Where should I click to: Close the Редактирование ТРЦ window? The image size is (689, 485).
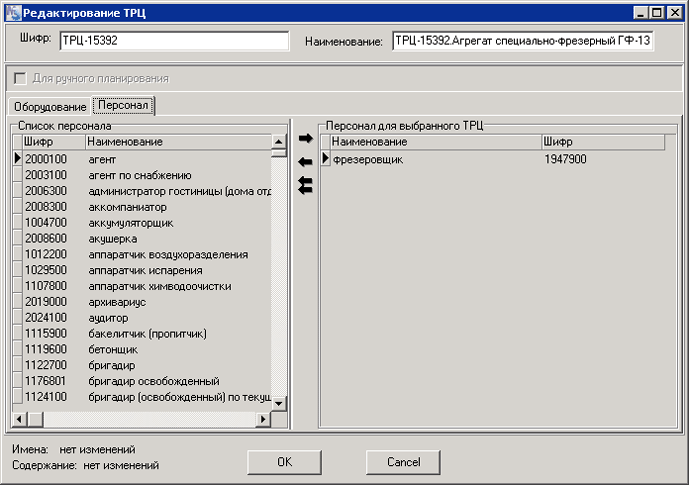[x=674, y=13]
